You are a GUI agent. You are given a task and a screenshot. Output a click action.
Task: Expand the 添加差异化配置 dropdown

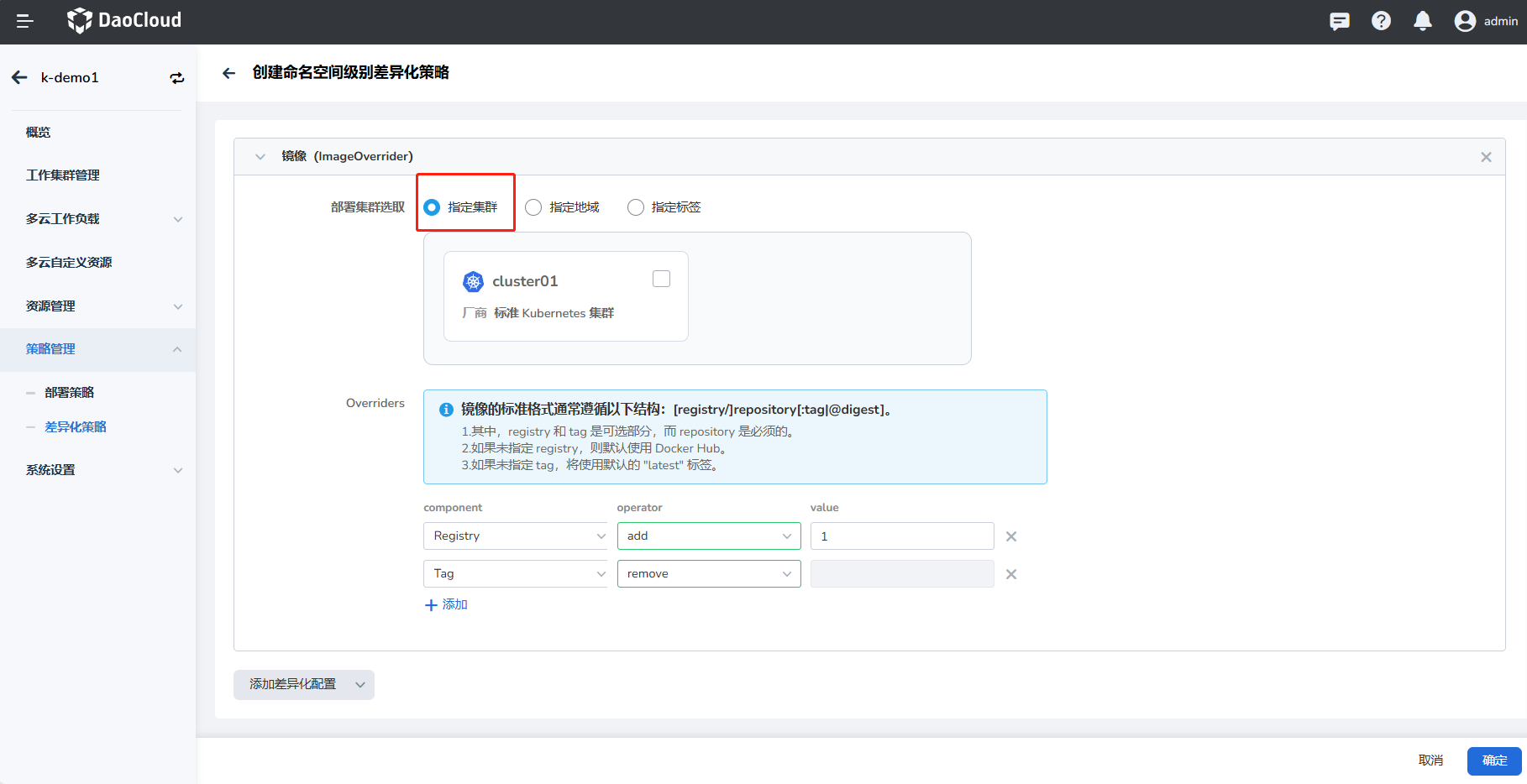click(303, 685)
